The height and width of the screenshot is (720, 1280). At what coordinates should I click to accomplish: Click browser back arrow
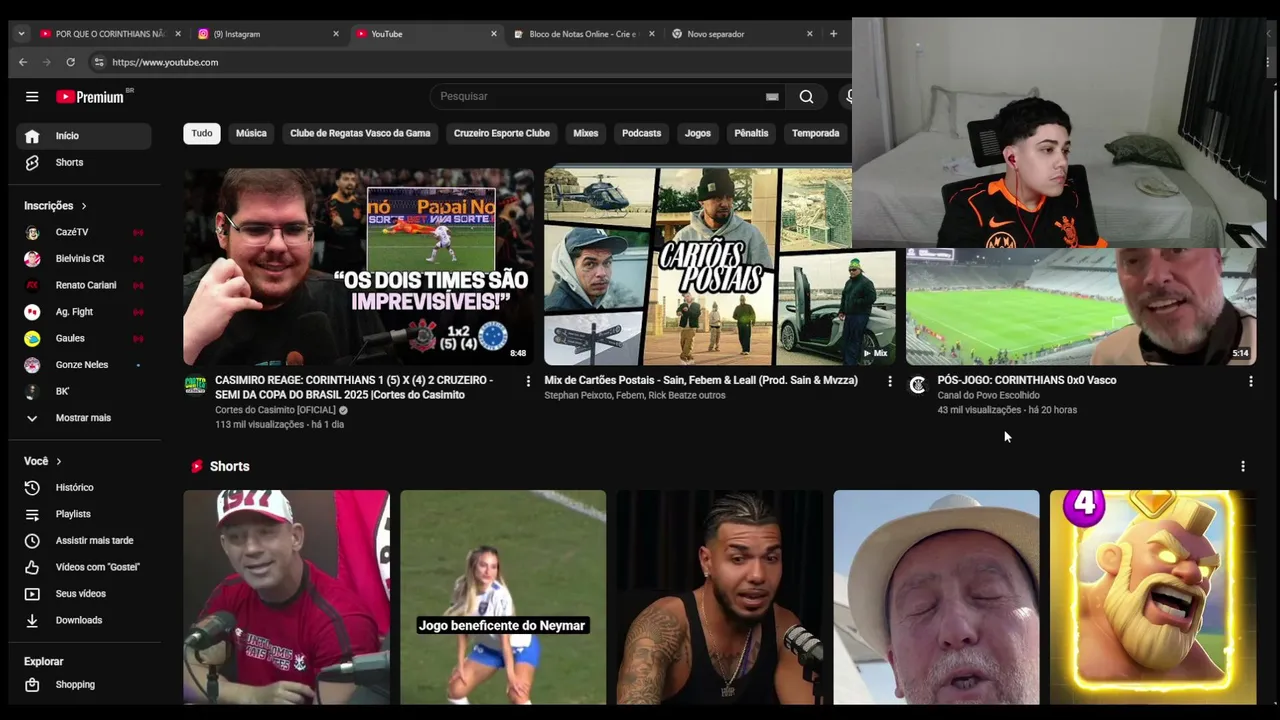[x=23, y=62]
